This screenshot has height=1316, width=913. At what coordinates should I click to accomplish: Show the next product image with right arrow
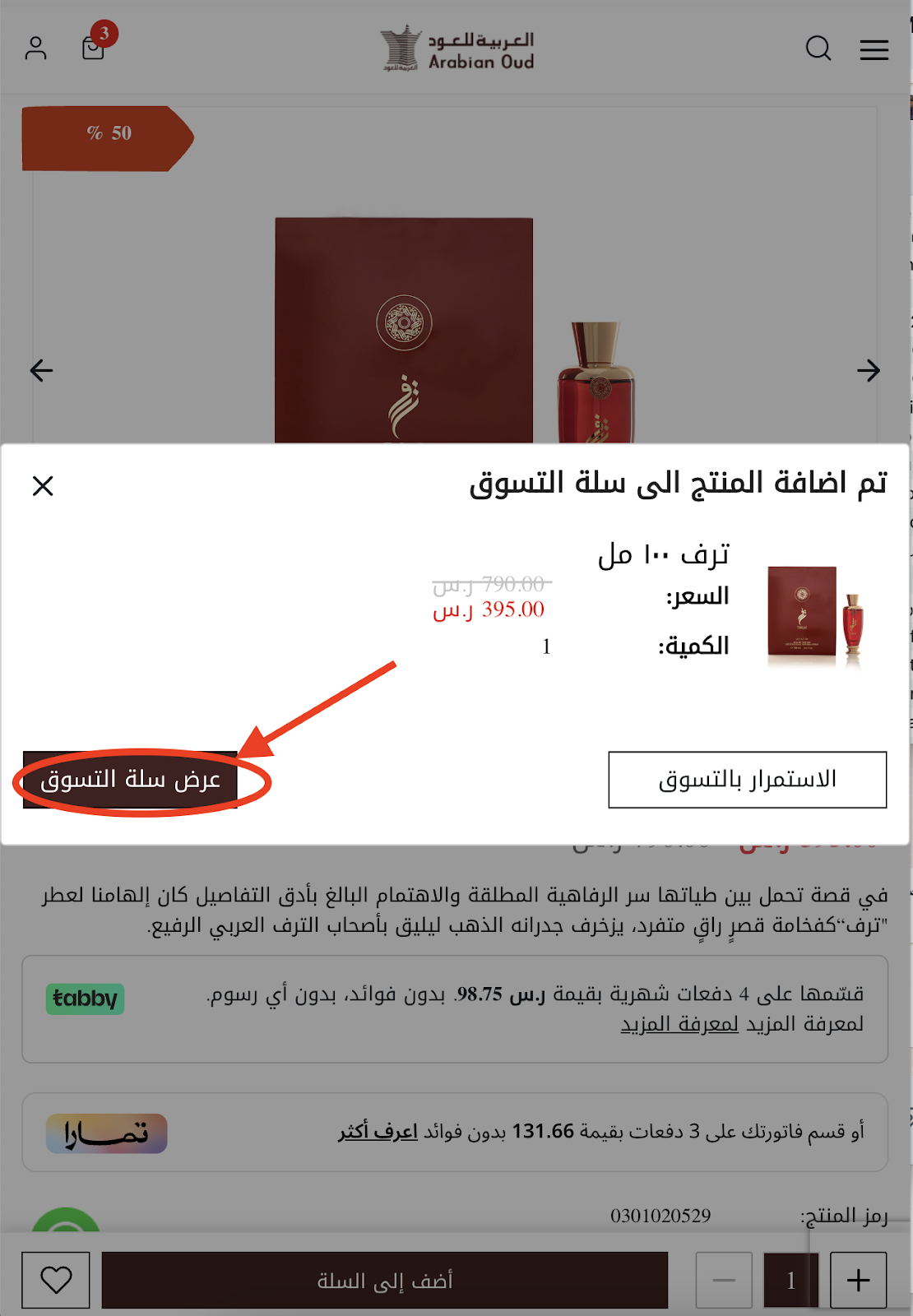point(869,370)
